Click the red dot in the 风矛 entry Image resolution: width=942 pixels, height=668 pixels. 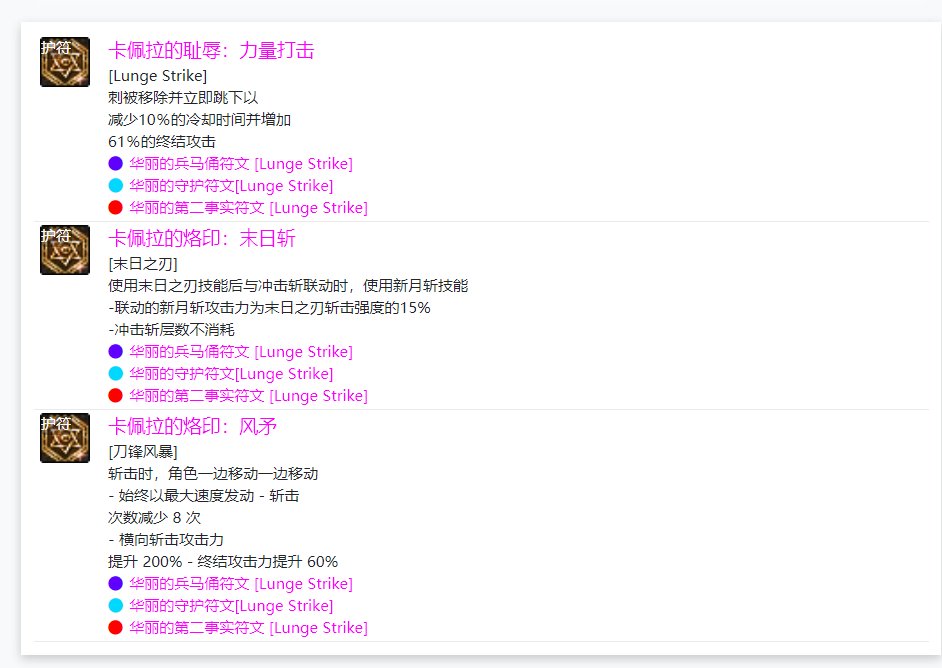pyautogui.click(x=115, y=627)
